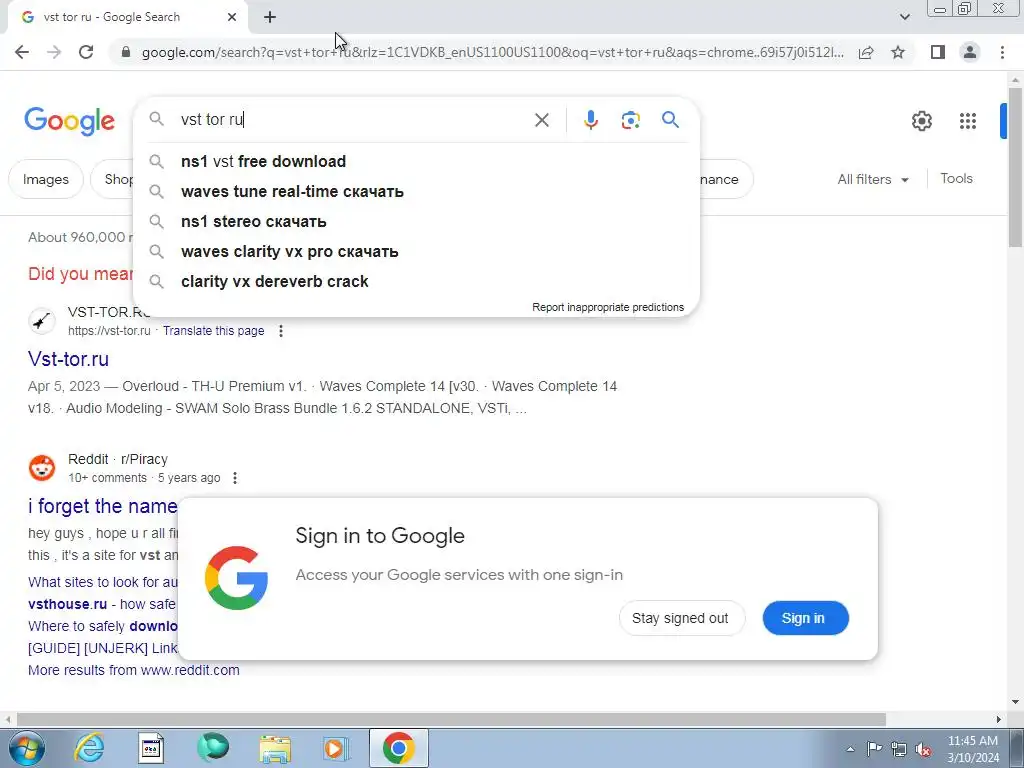
Task: Open the tab search chevron
Action: click(904, 17)
